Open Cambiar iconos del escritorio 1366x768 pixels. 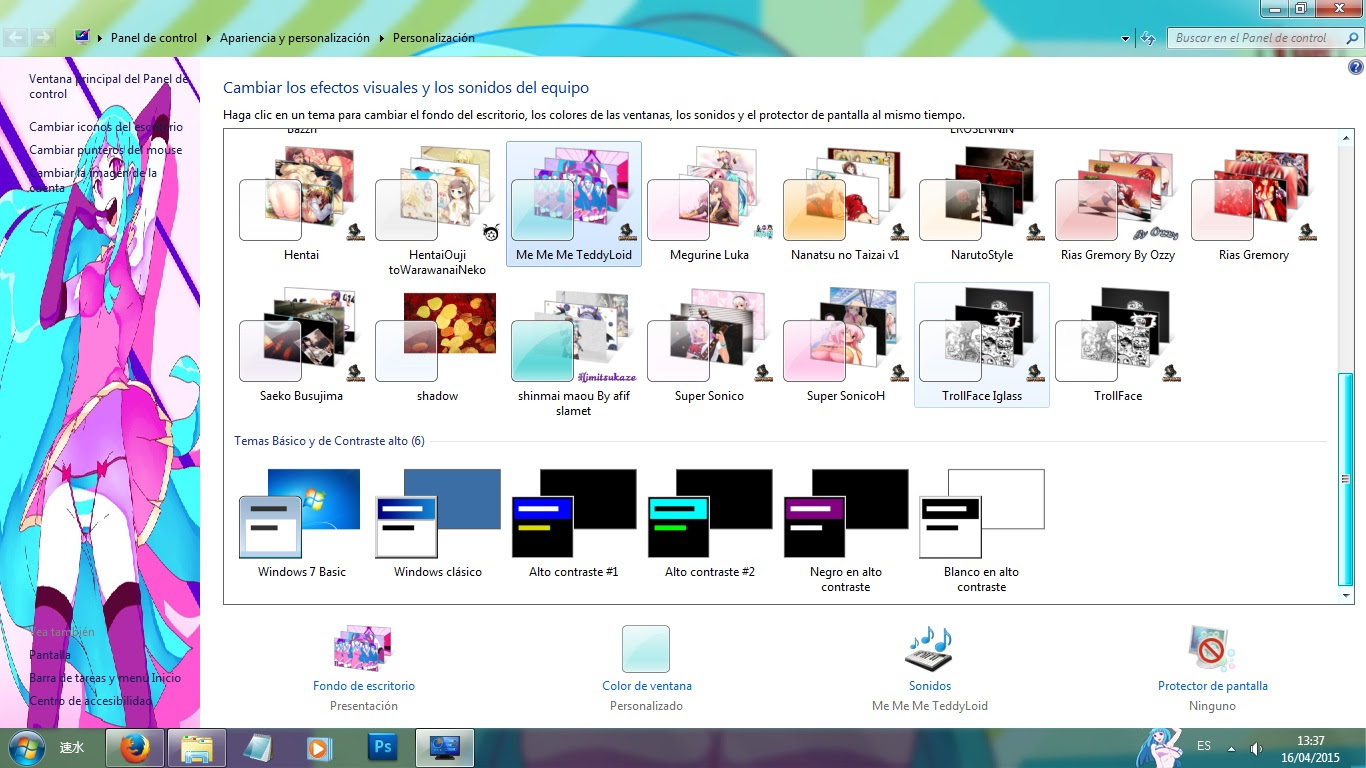[106, 127]
